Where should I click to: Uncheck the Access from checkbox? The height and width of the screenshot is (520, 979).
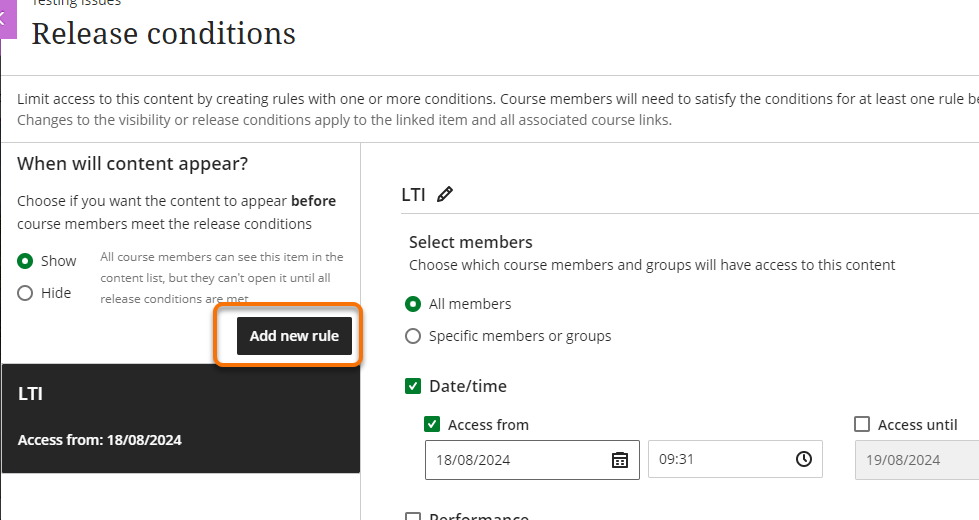(x=432, y=425)
